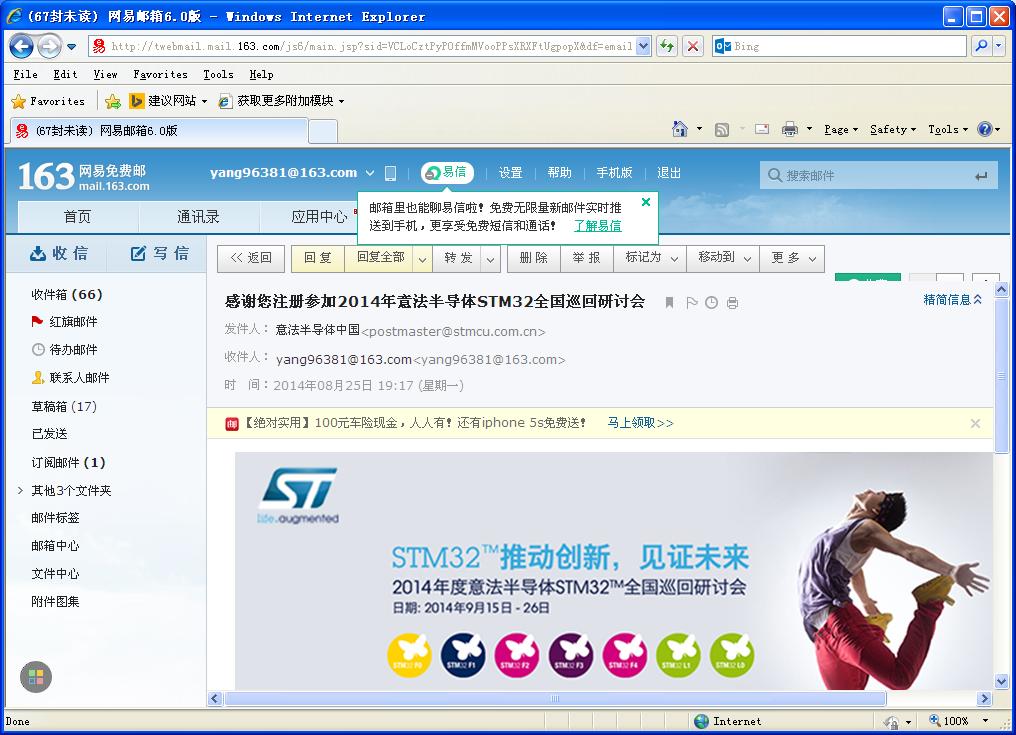Click the 删除 delete button
1016x735 pixels.
(533, 259)
